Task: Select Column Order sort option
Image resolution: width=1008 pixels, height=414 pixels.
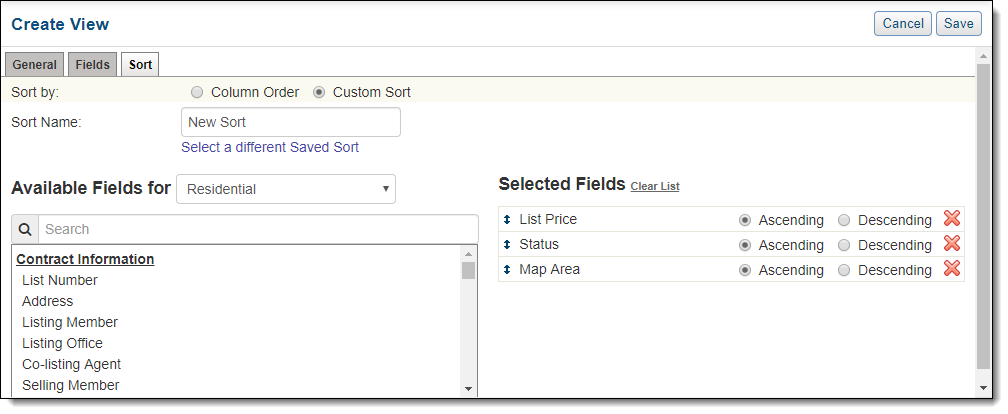Action: pyautogui.click(x=197, y=92)
